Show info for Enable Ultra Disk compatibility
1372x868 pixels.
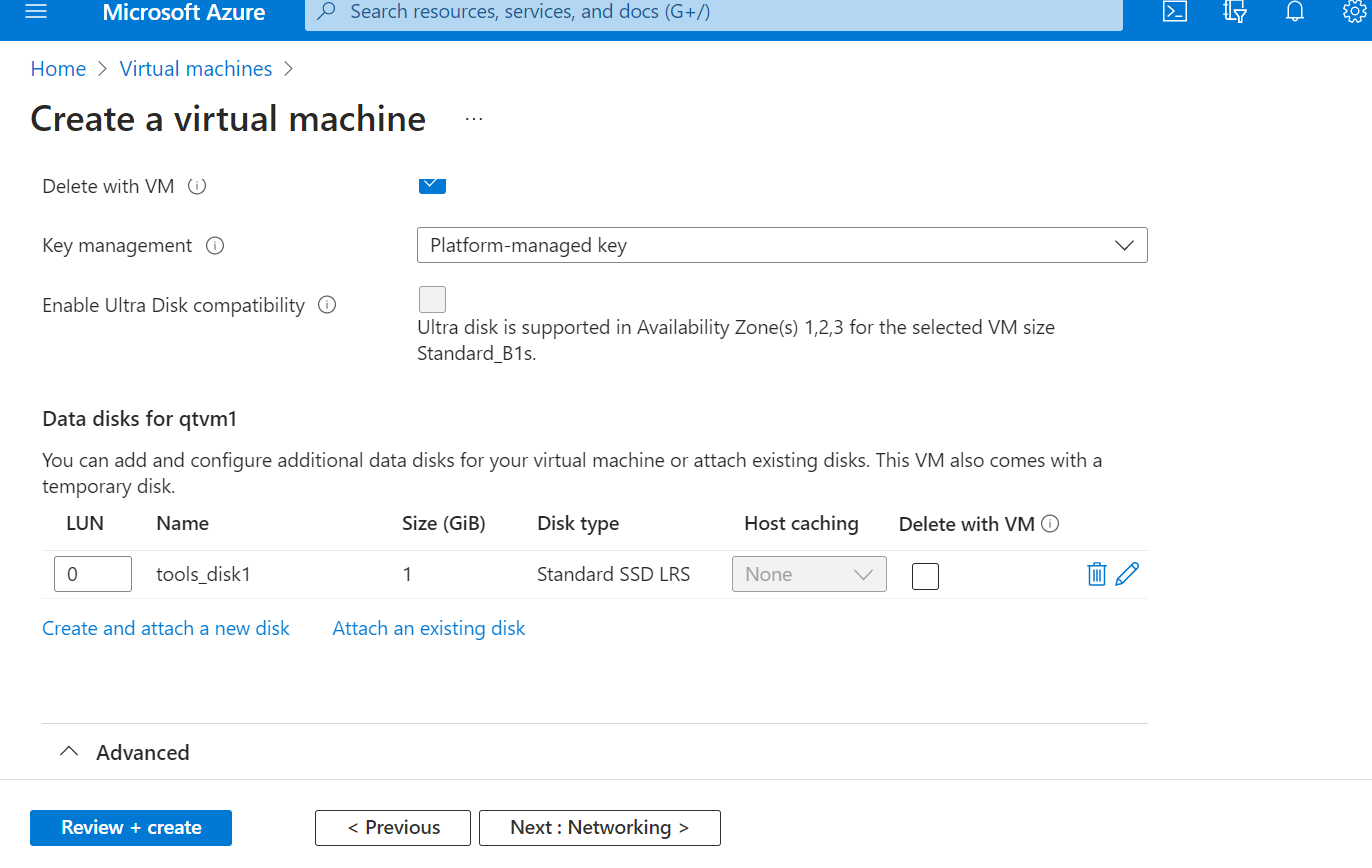pyautogui.click(x=327, y=305)
